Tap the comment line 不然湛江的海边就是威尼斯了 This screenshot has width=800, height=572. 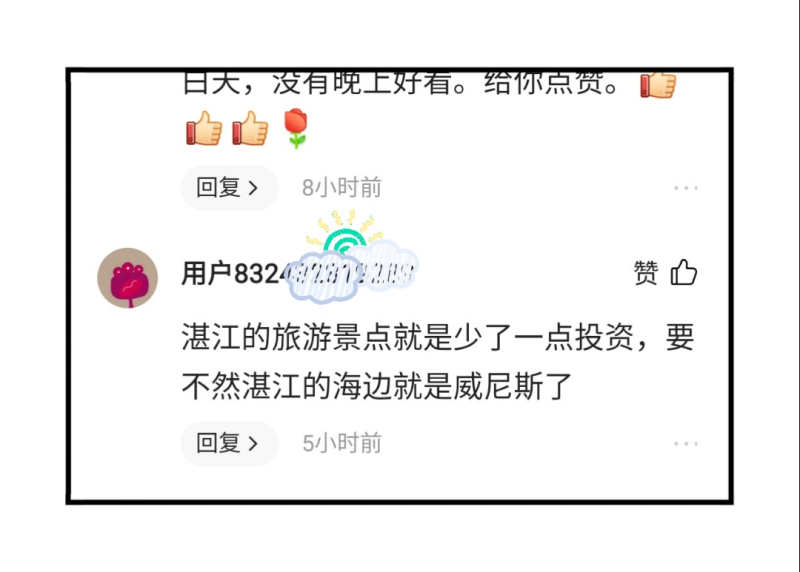377,386
